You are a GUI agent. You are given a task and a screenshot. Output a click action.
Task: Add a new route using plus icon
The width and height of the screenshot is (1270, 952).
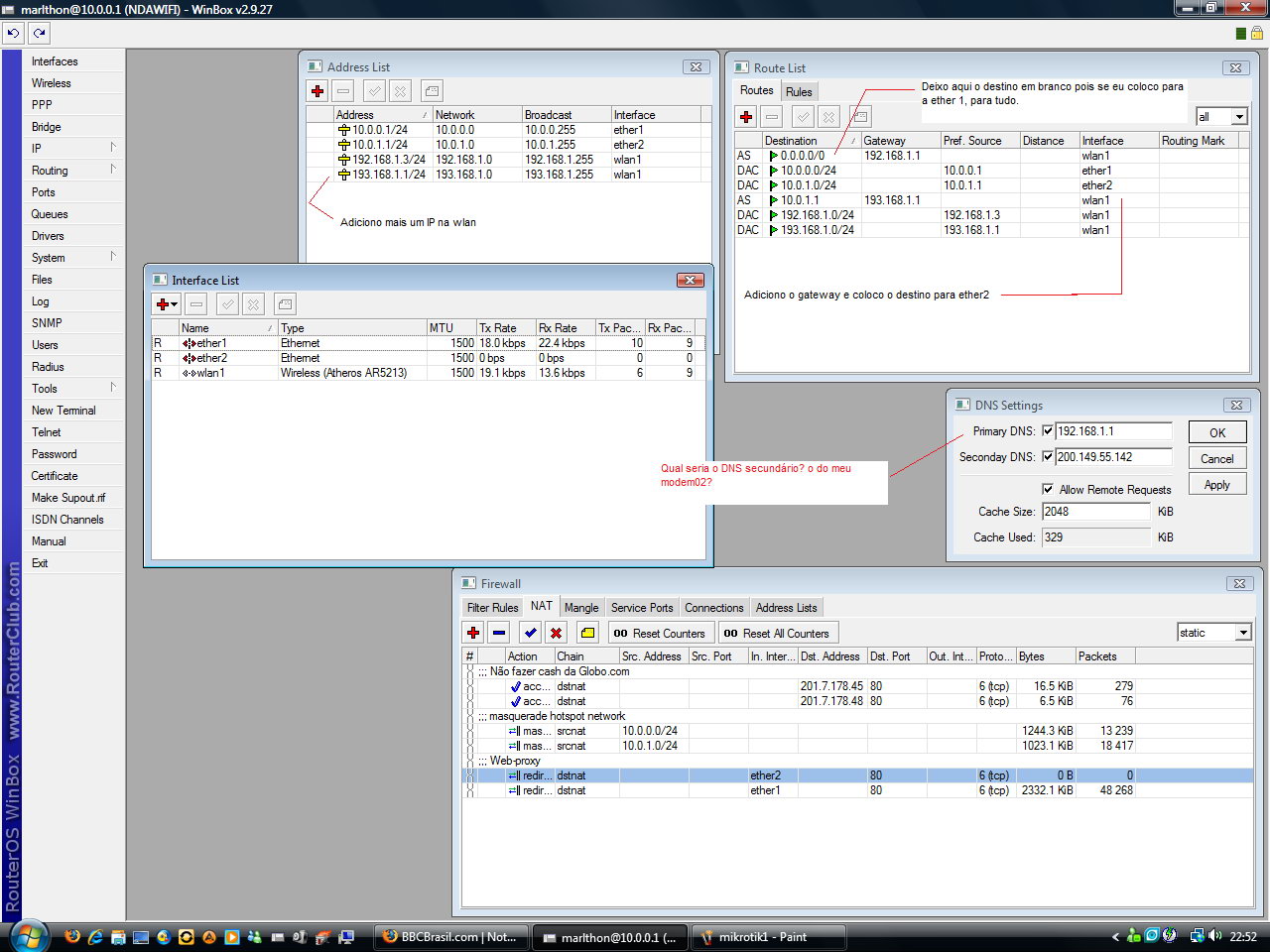[x=746, y=117]
